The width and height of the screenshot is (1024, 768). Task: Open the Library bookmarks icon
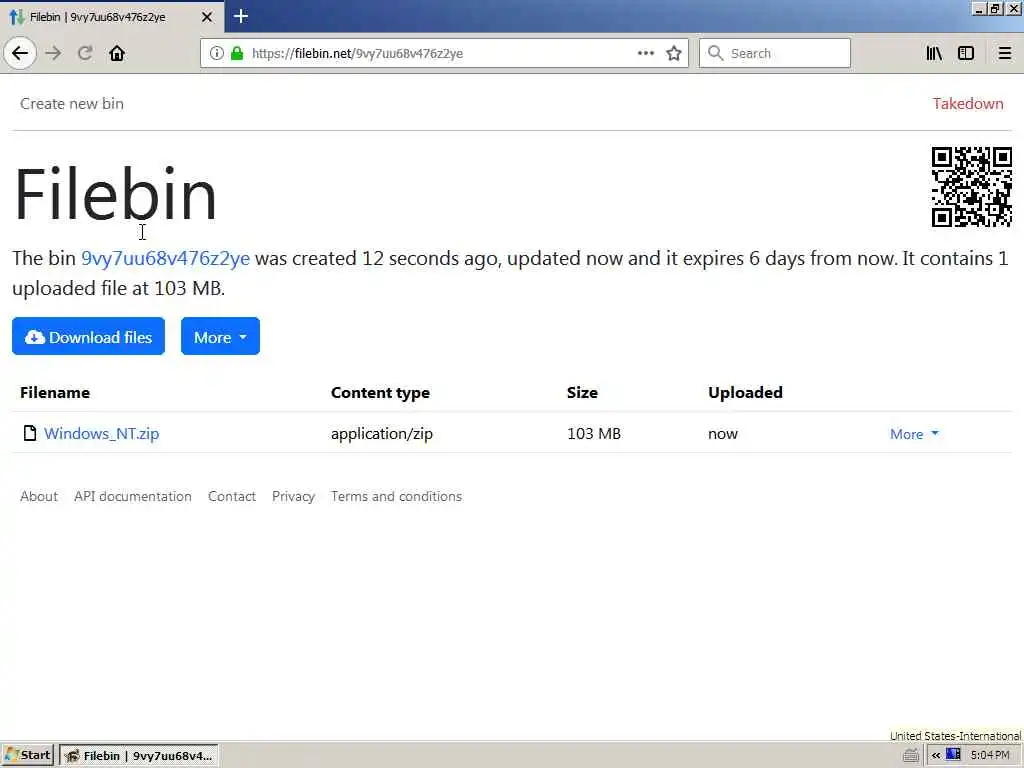(x=934, y=54)
